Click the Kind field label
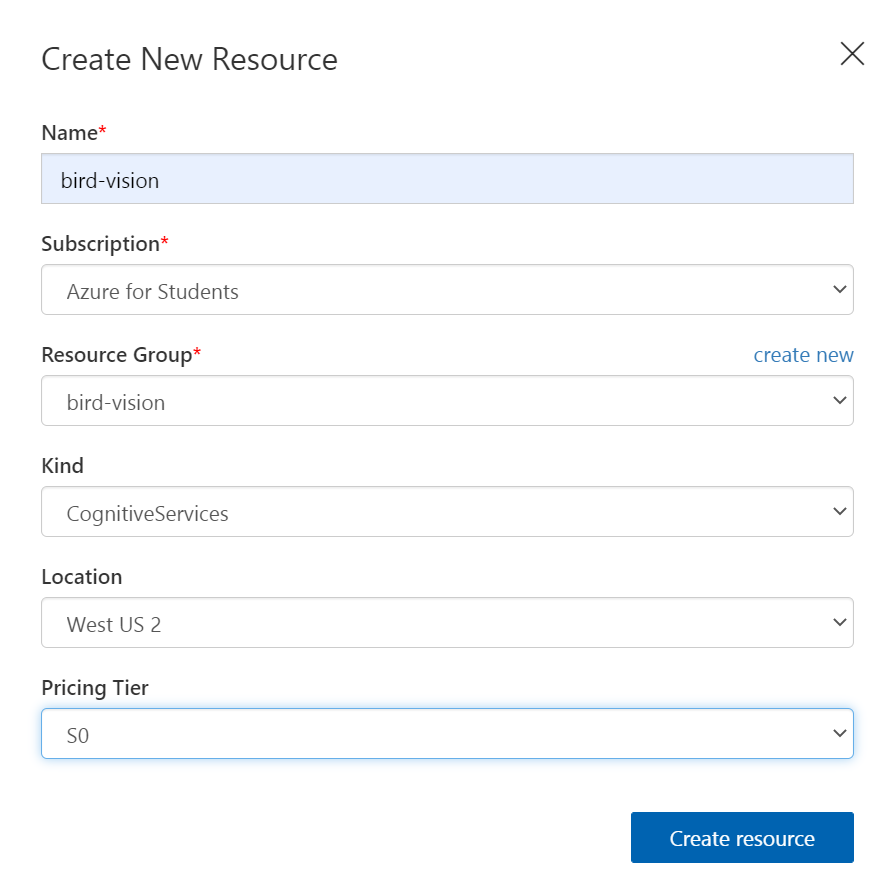 (62, 465)
